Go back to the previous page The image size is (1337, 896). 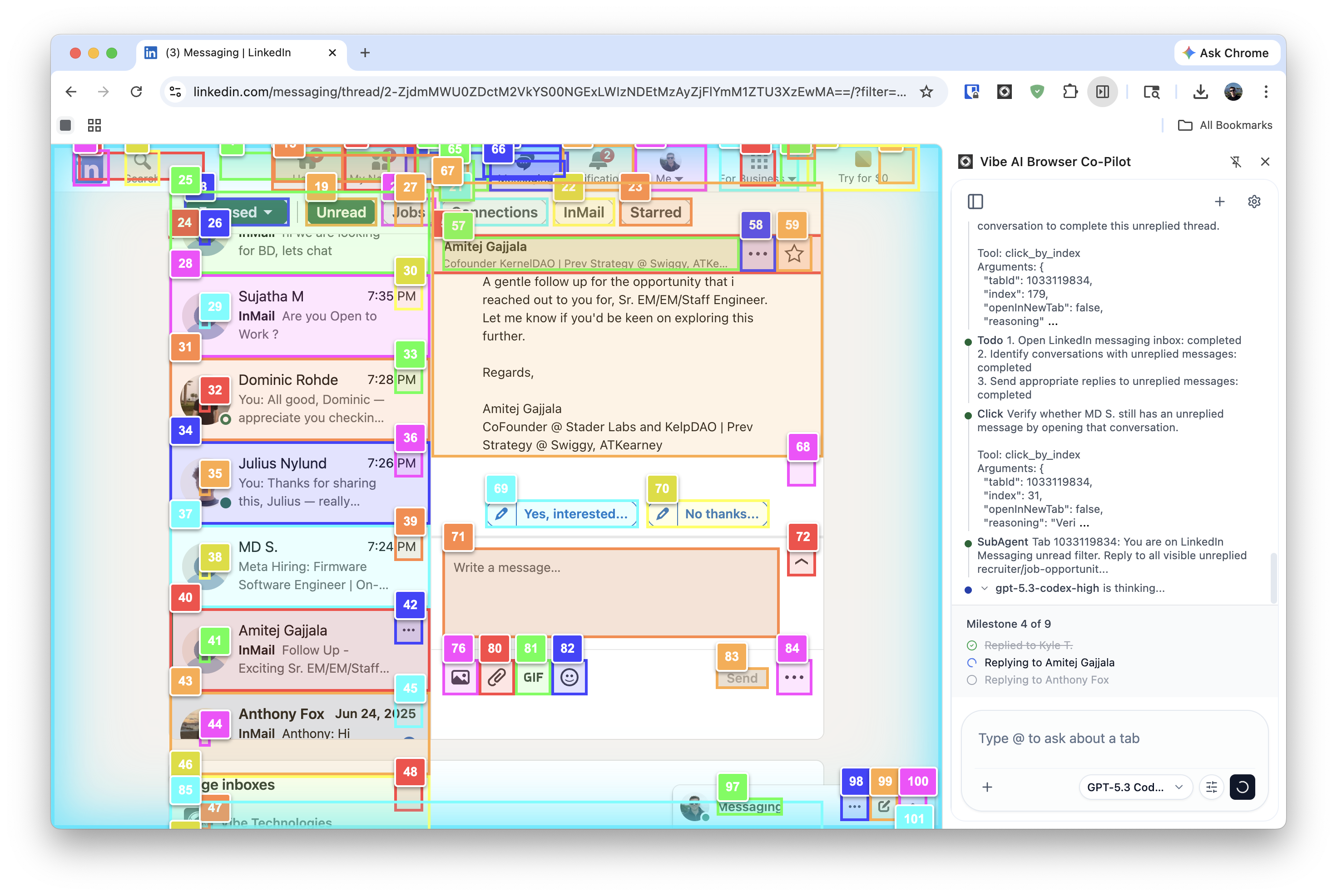[71, 91]
